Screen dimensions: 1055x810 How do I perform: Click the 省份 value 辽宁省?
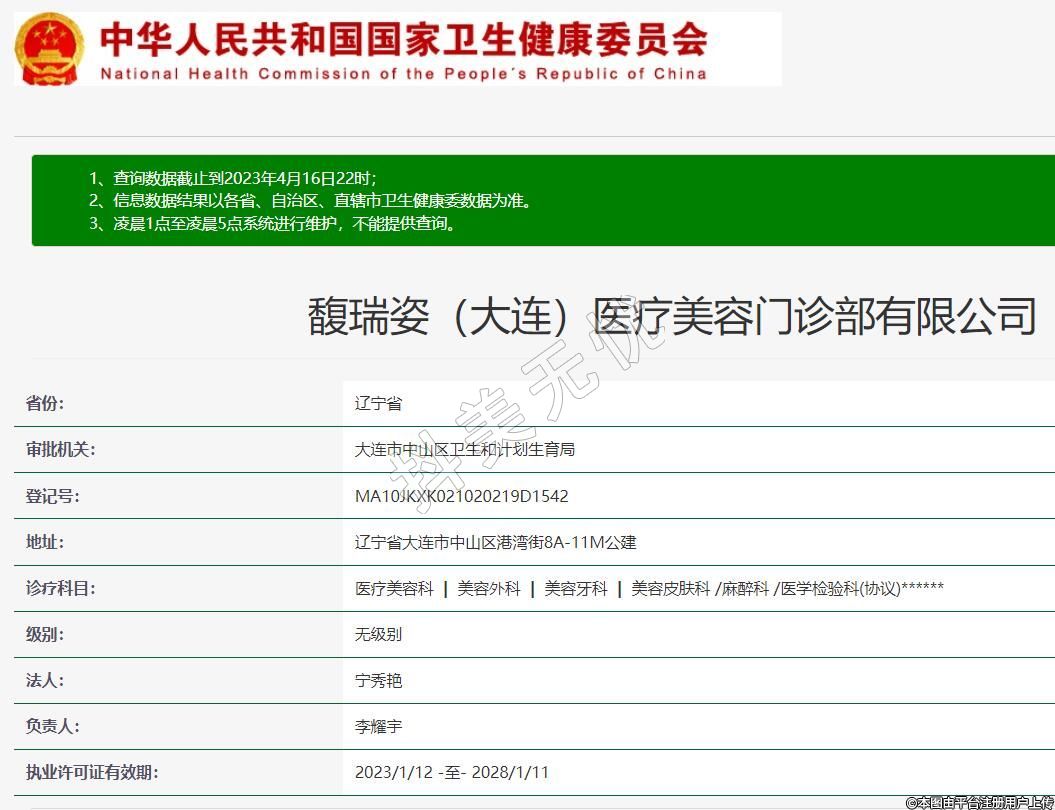378,404
